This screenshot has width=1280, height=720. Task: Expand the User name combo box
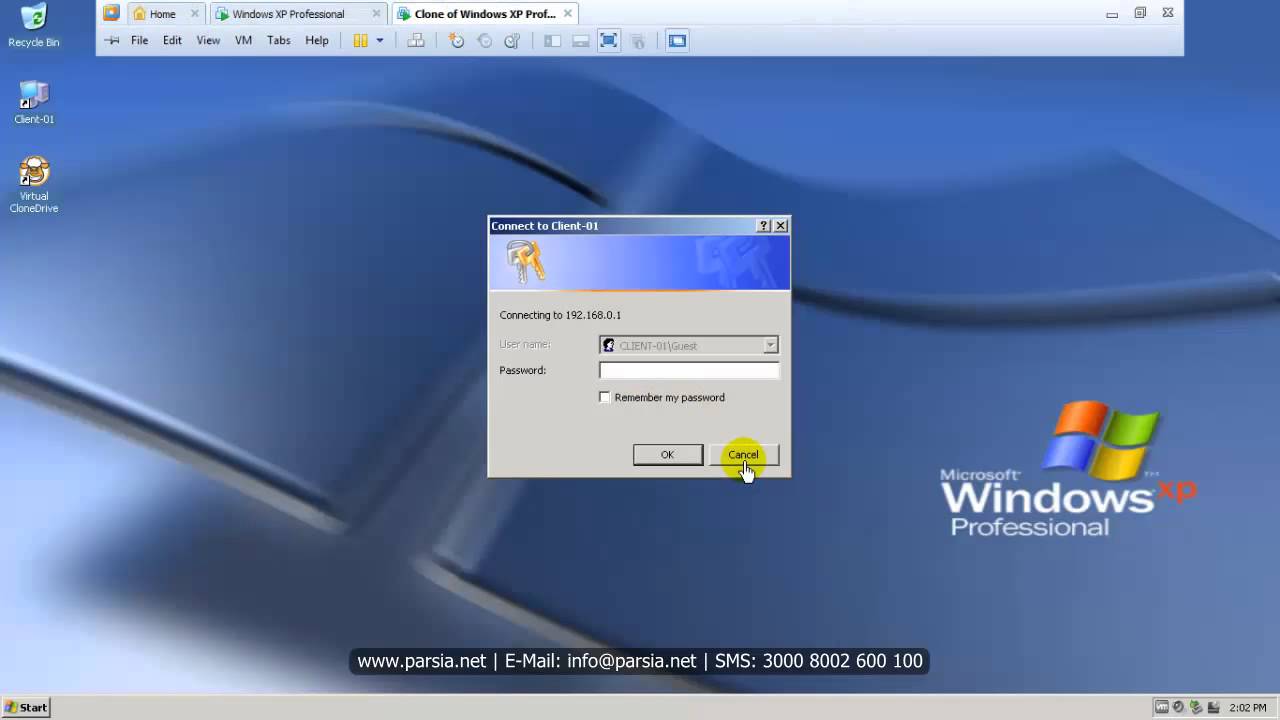[x=770, y=345]
